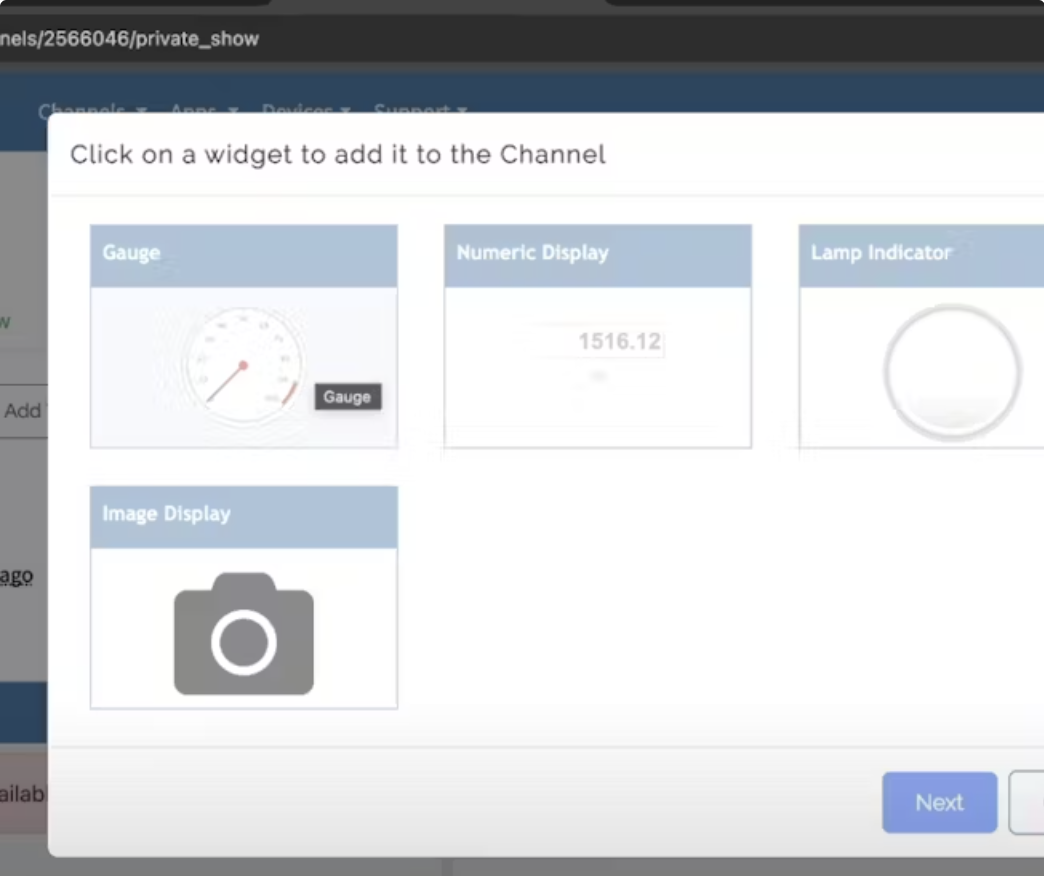This screenshot has width=1044, height=876.
Task: Click the 1516.12 numeric value preview
Action: pos(619,341)
